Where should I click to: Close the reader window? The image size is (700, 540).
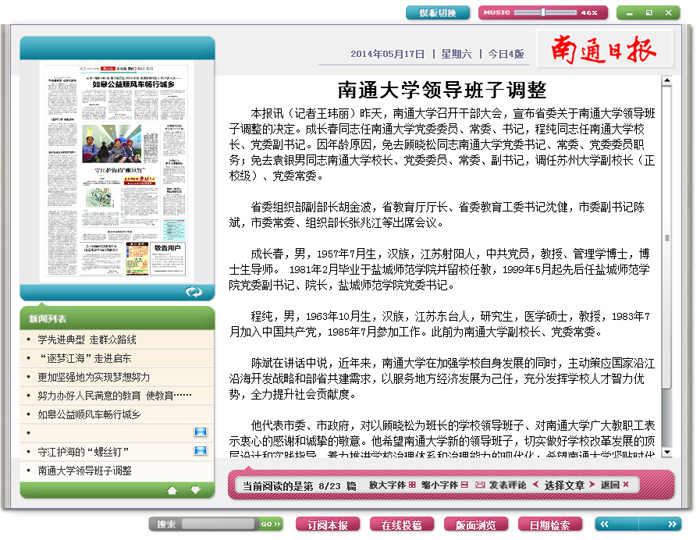(668, 13)
